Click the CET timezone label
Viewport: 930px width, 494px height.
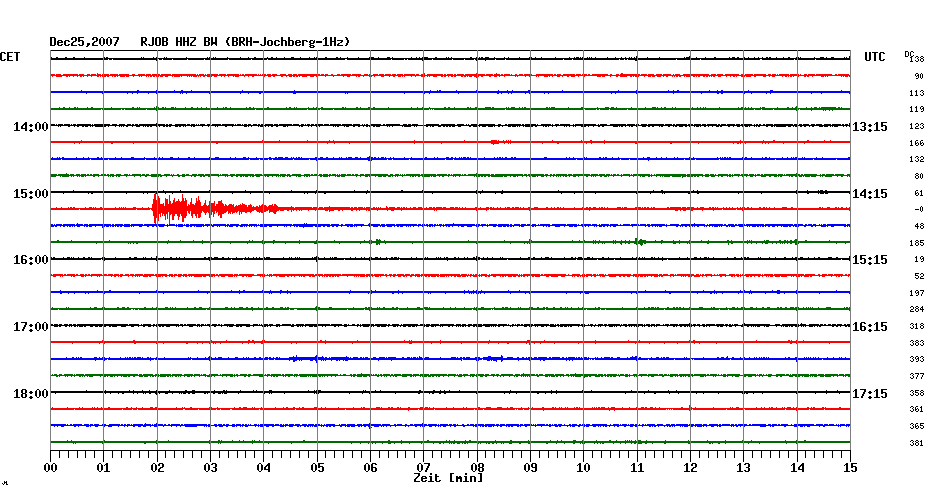[x=10, y=57]
